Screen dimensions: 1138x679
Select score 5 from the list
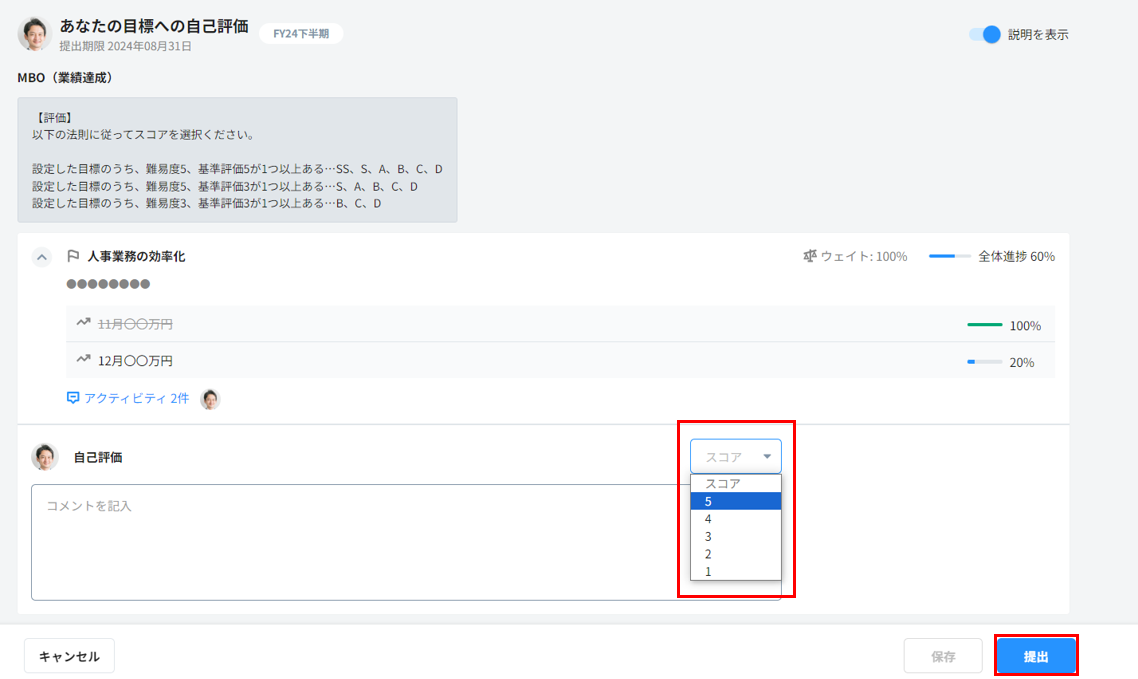(735, 501)
